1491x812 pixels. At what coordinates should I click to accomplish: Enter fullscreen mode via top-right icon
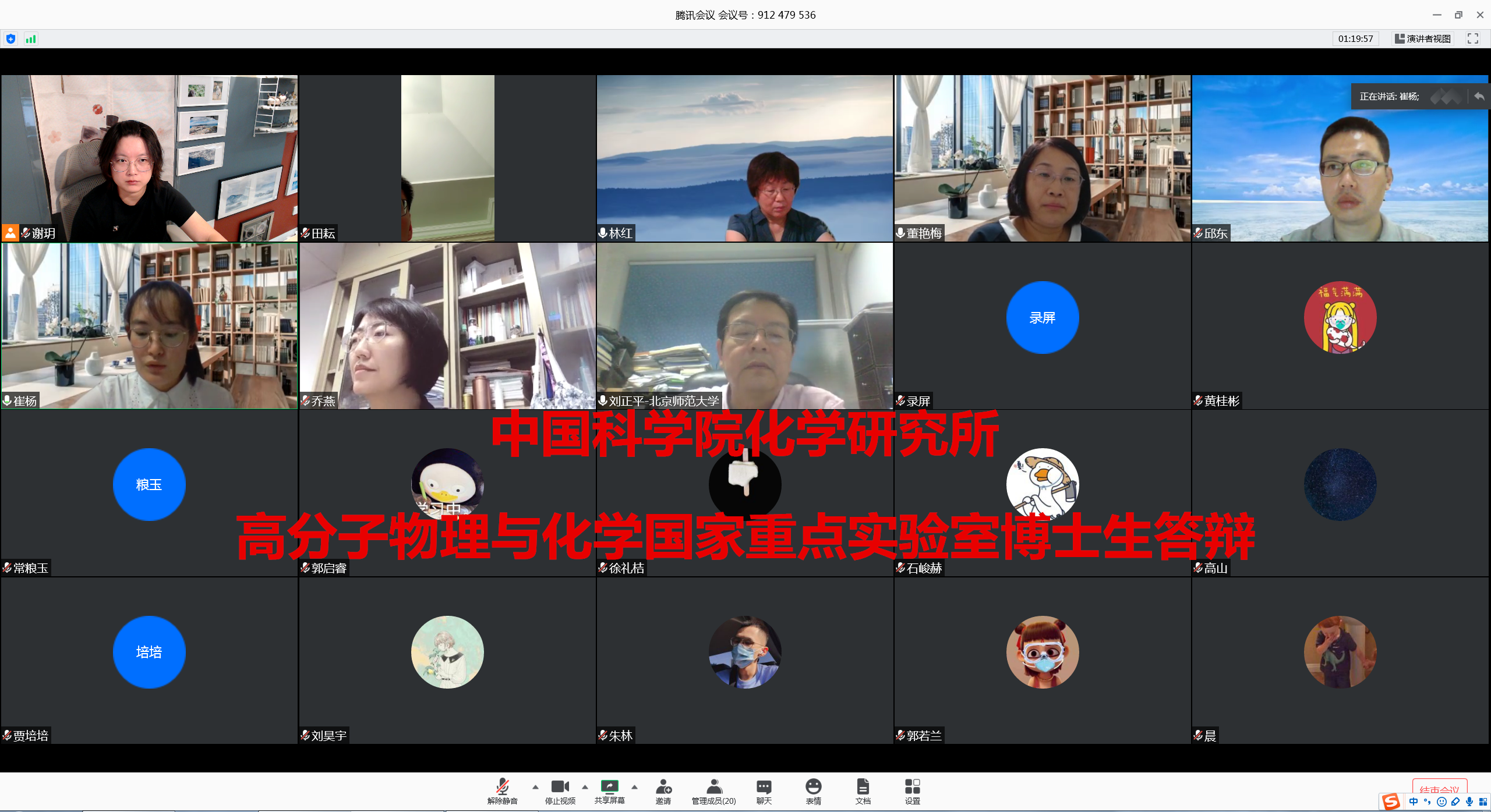tap(1472, 38)
